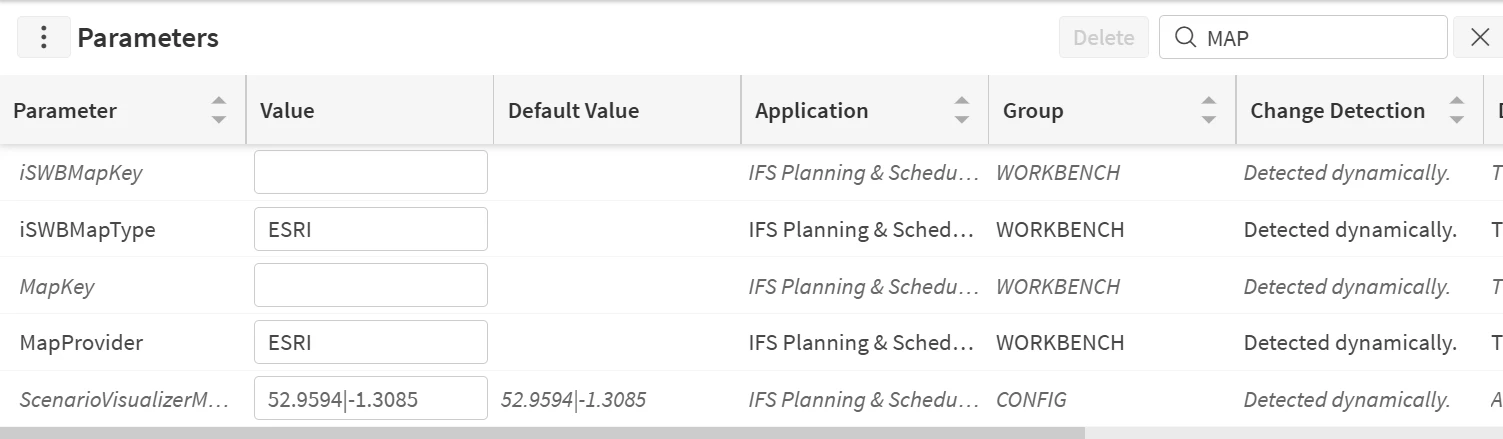This screenshot has width=1503, height=439.
Task: Click the ScenarioVisualizerM… parameter name
Action: (x=123, y=400)
